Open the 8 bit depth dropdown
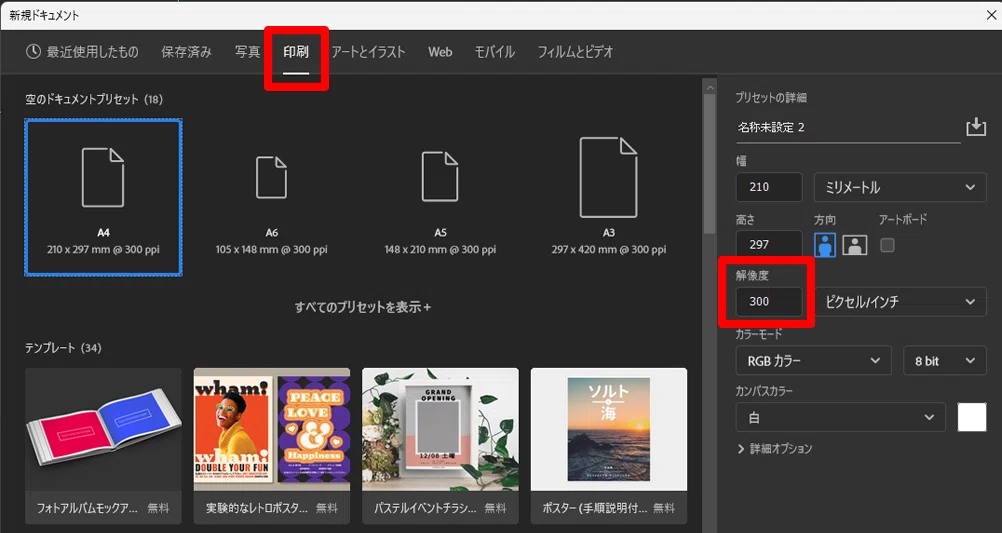The width and height of the screenshot is (1002, 533). 944,360
